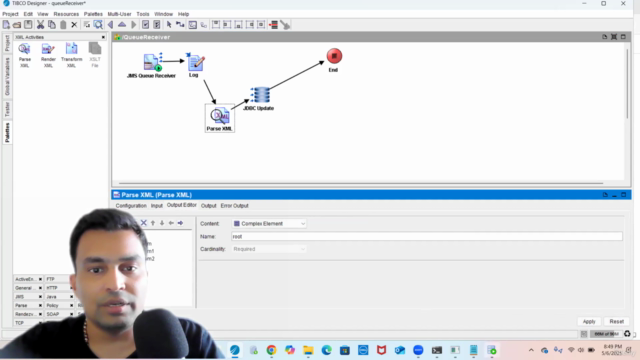Open the ActiveEn... palette button
This screenshot has width=640, height=360.
pos(29,279)
